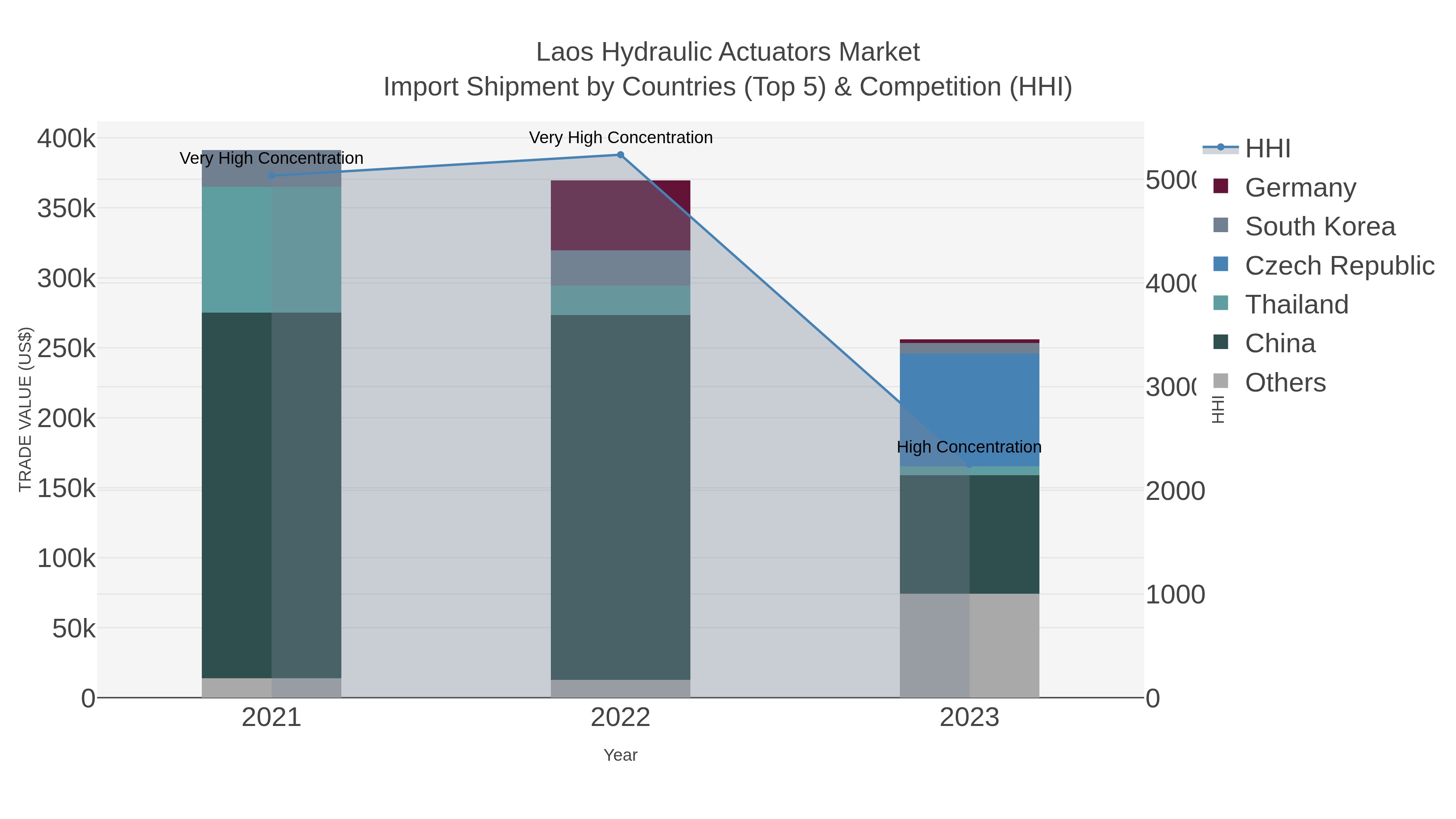Viewport: 1456px width, 819px height.
Task: Click the subtitle 'Import Shipment by Countries (Top 5) & Competition (HHI)'
Action: pyautogui.click(x=728, y=87)
